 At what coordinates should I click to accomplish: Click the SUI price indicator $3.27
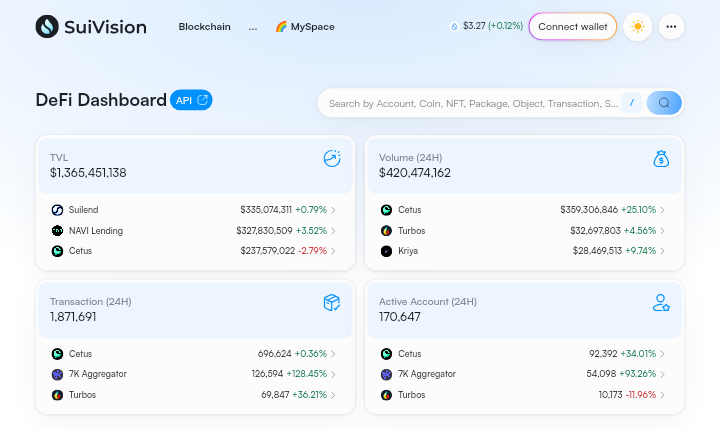coord(486,27)
